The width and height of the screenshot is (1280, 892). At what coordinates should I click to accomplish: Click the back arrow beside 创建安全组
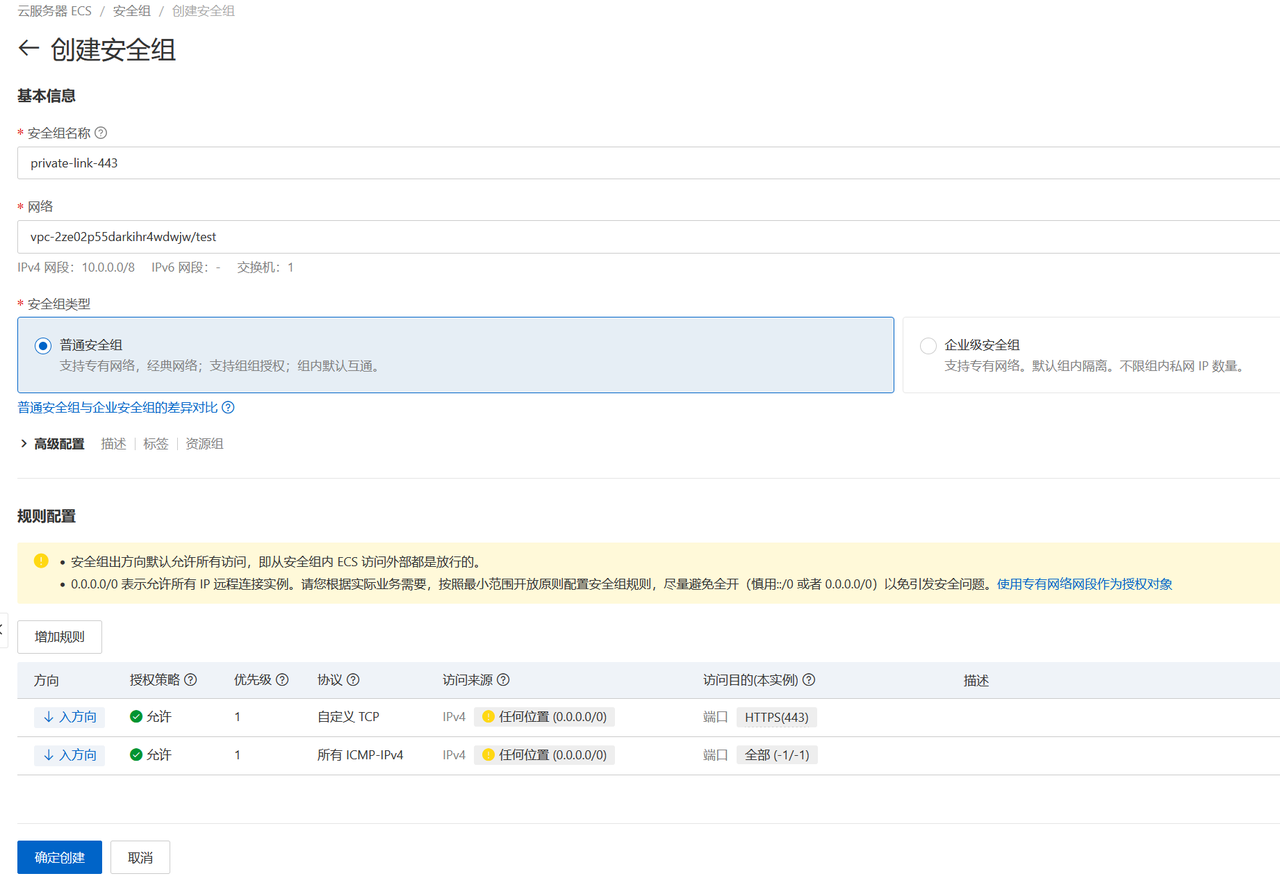29,49
